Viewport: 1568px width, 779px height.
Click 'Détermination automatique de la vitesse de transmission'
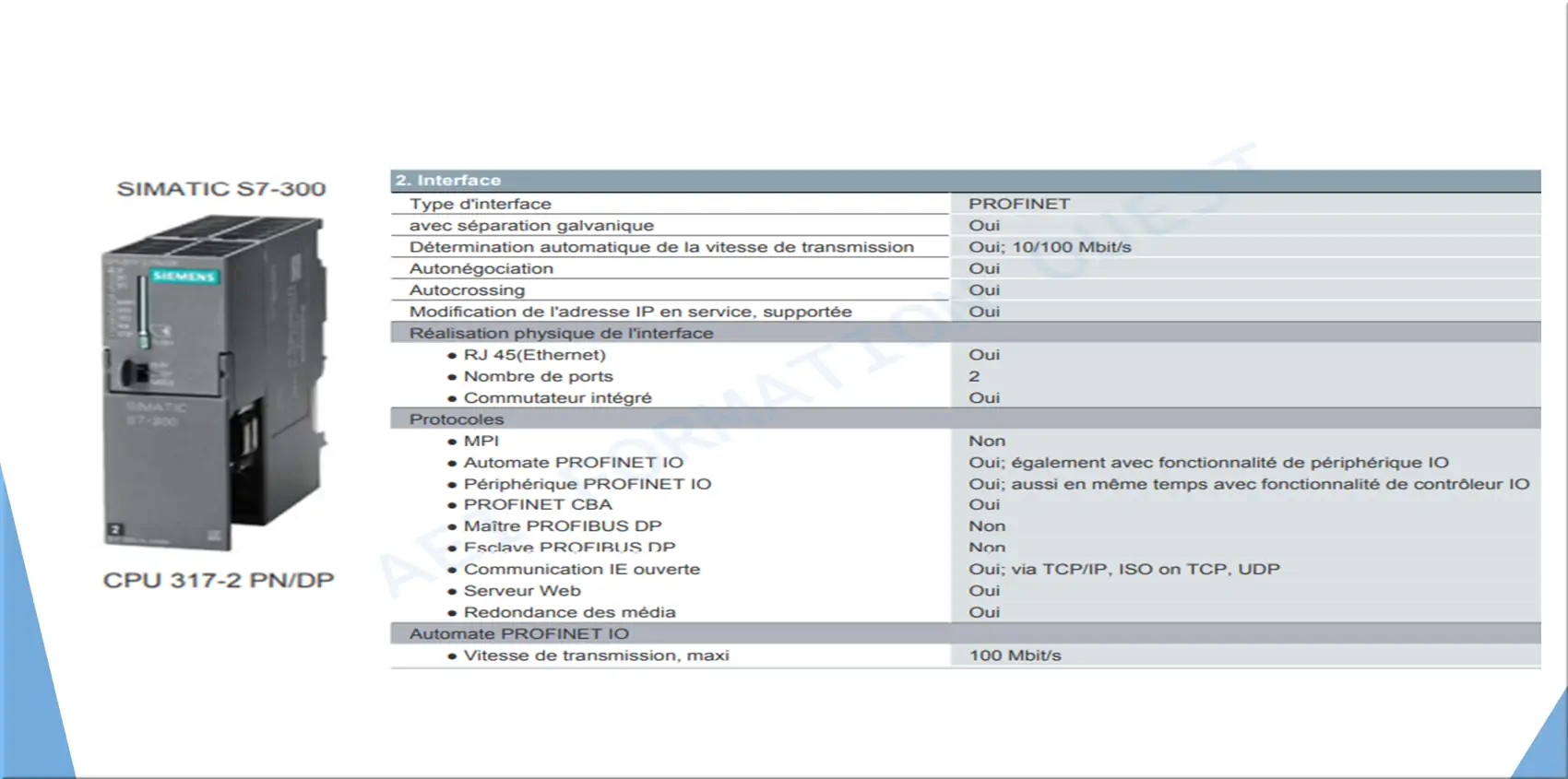(x=661, y=247)
